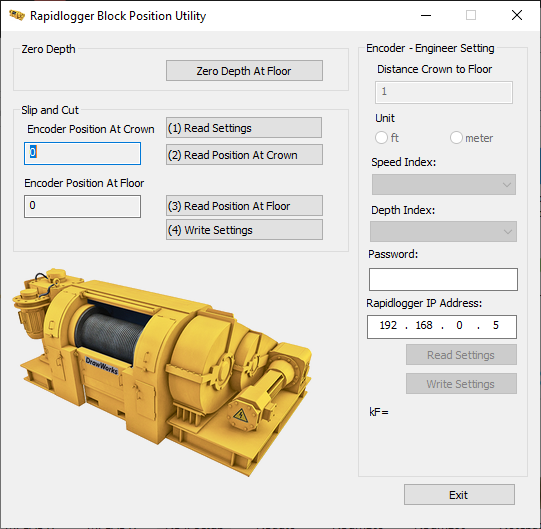This screenshot has width=541, height=529.
Task: Focus the Encoder Position At Floor field
Action: coord(82,206)
